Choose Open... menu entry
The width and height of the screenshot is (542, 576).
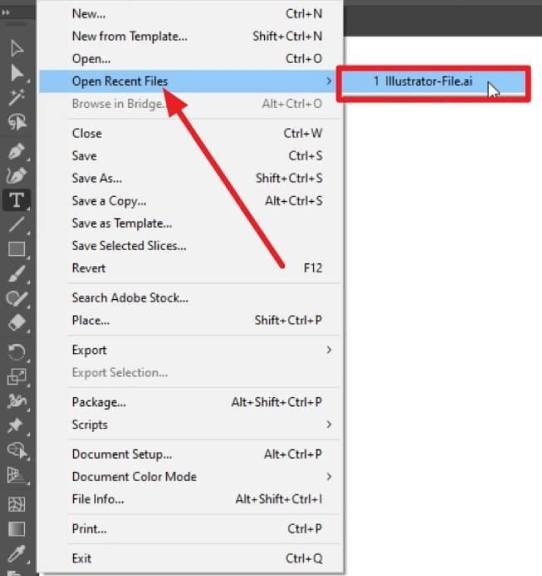[x=191, y=59]
